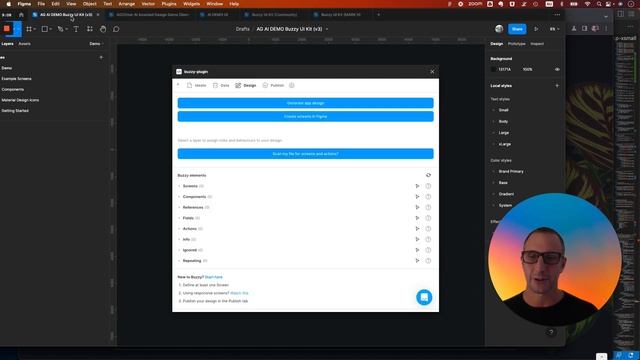This screenshot has height=360, width=640.
Task: Show info for Fields row
Action: pos(428,218)
